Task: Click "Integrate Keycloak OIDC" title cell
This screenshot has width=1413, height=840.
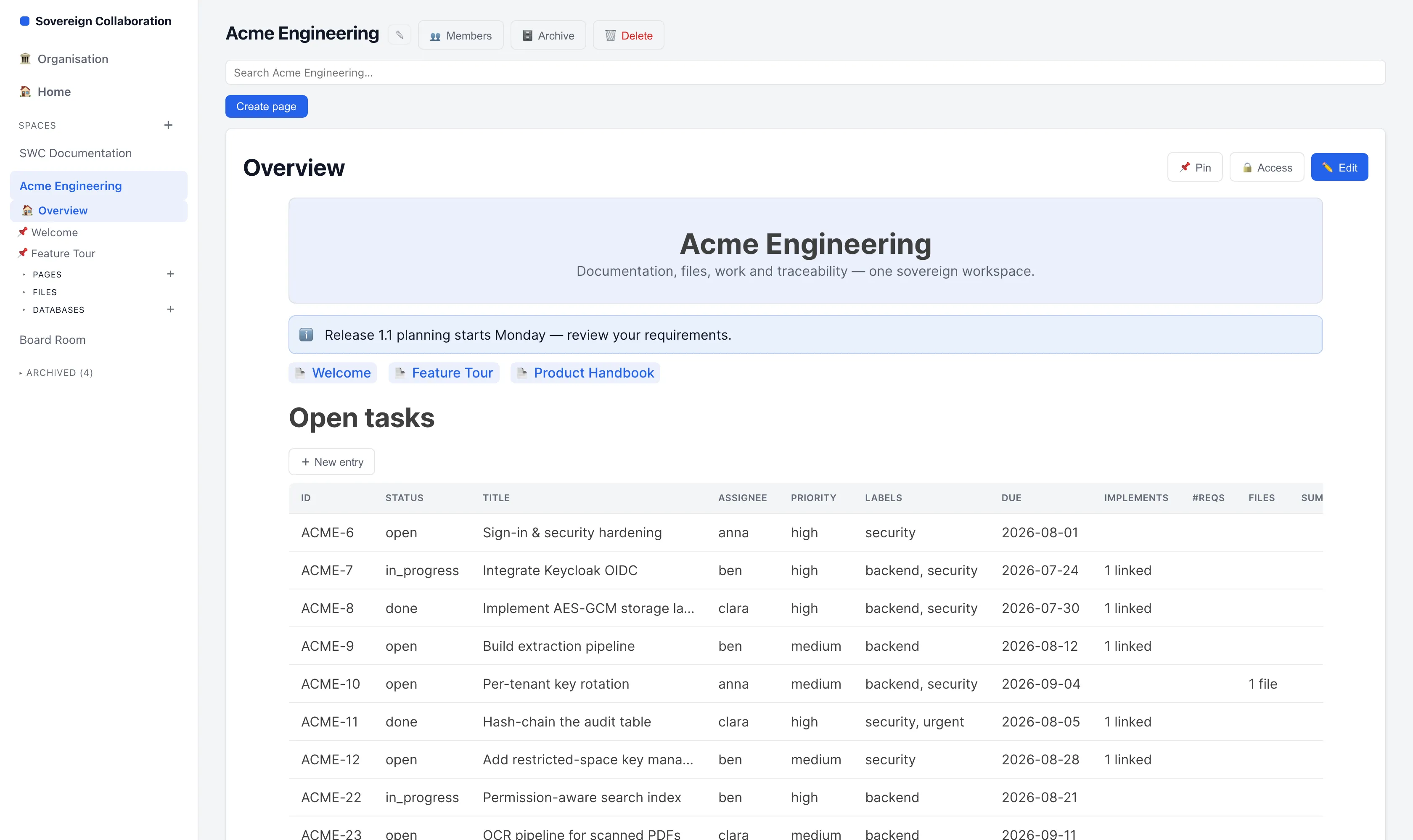Action: pyautogui.click(x=560, y=571)
